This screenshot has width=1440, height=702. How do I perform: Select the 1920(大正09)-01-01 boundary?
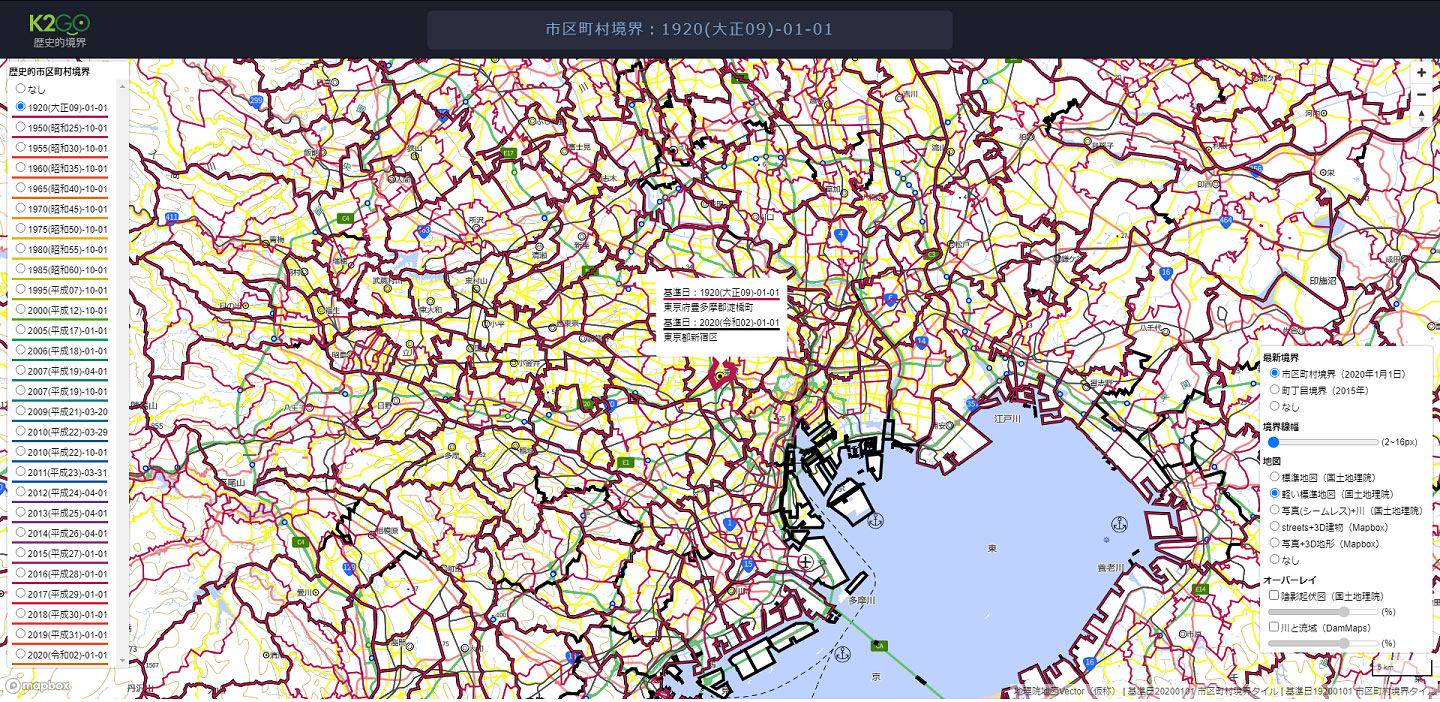pos(20,107)
